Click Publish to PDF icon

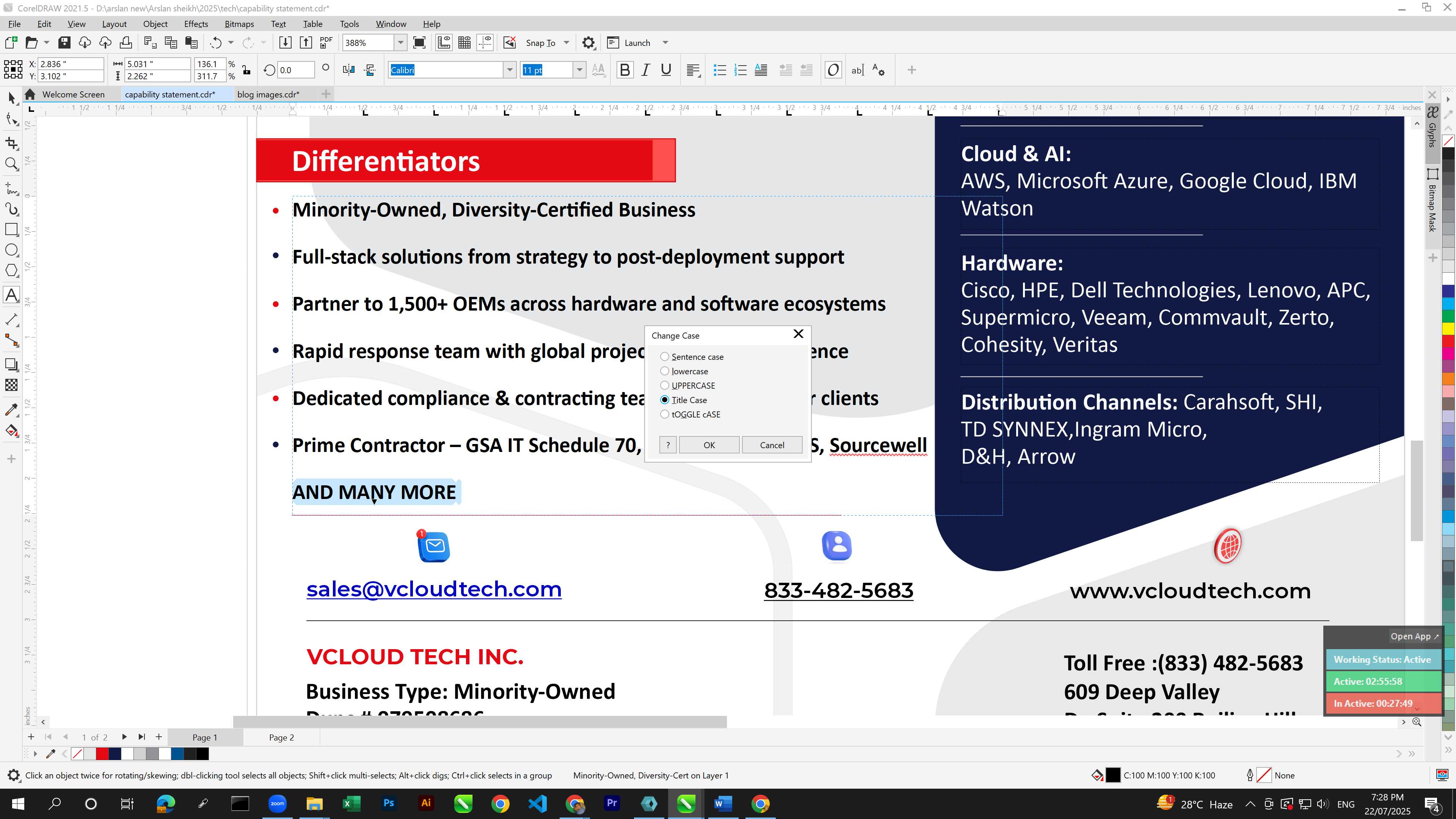coord(326,42)
